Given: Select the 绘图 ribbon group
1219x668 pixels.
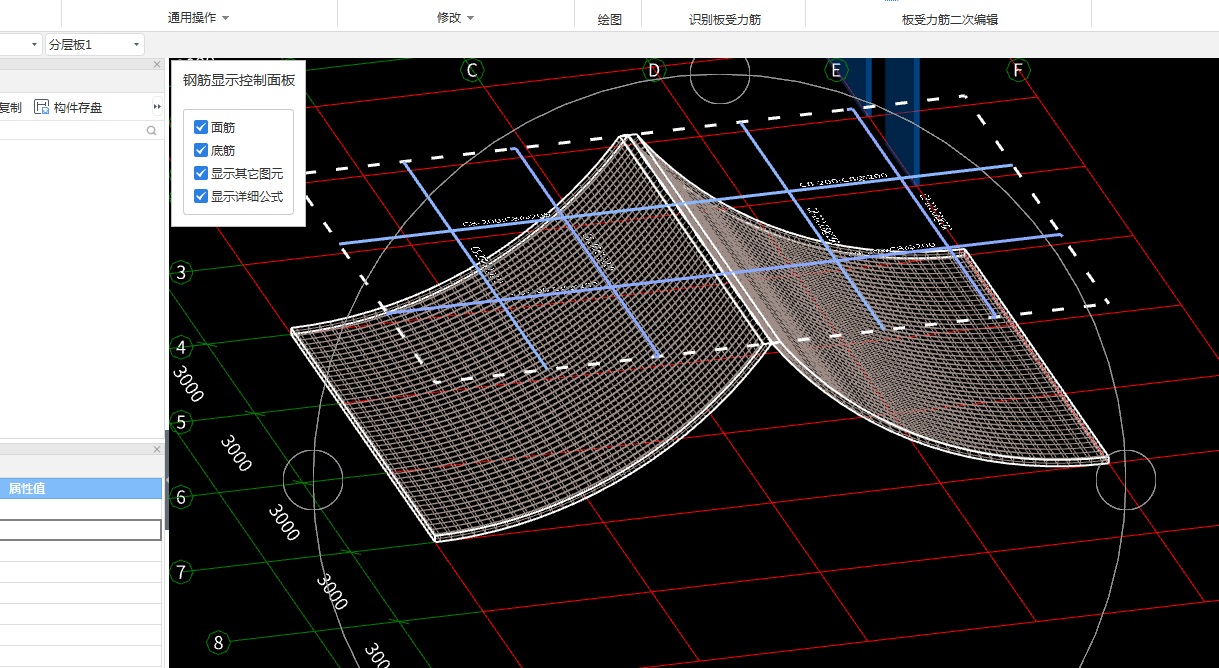Looking at the screenshot, I should (610, 19).
